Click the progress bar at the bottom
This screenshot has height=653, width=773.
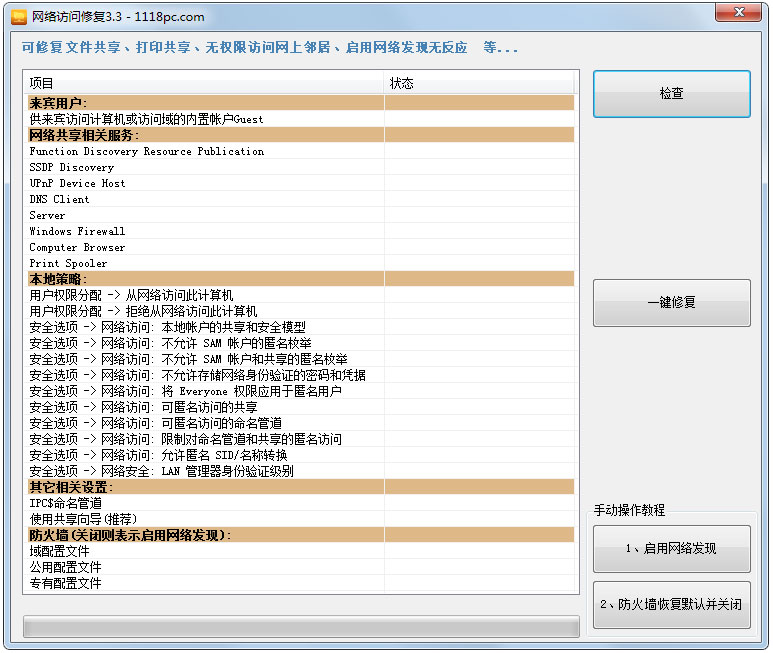click(x=301, y=627)
